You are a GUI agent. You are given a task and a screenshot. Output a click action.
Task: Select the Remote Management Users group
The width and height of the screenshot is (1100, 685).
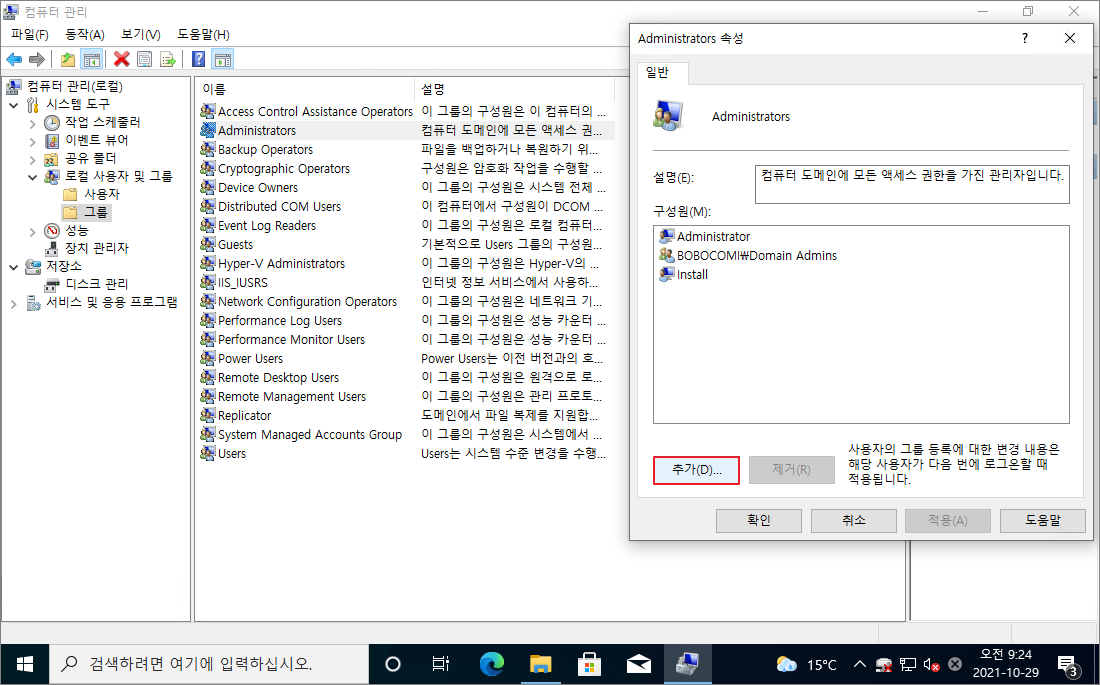pos(283,396)
